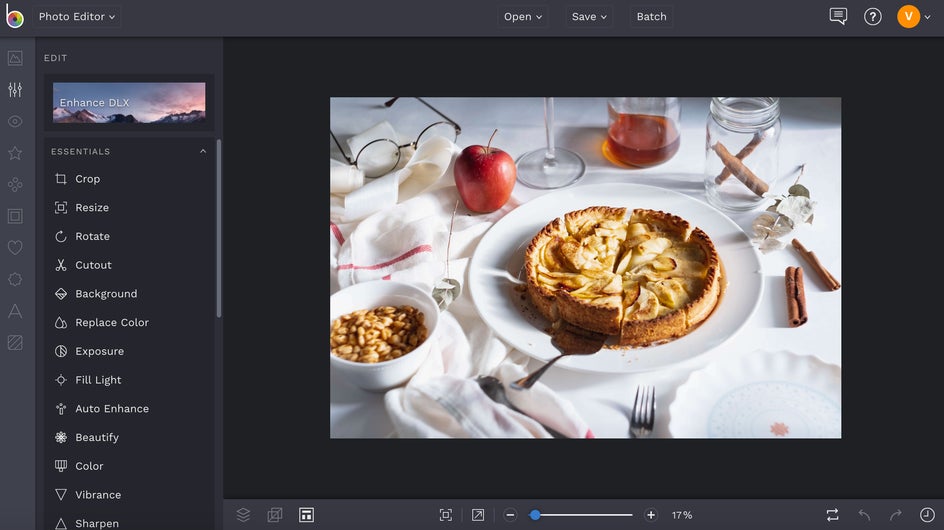Open the Image Manager in the sidebar

pos(15,58)
